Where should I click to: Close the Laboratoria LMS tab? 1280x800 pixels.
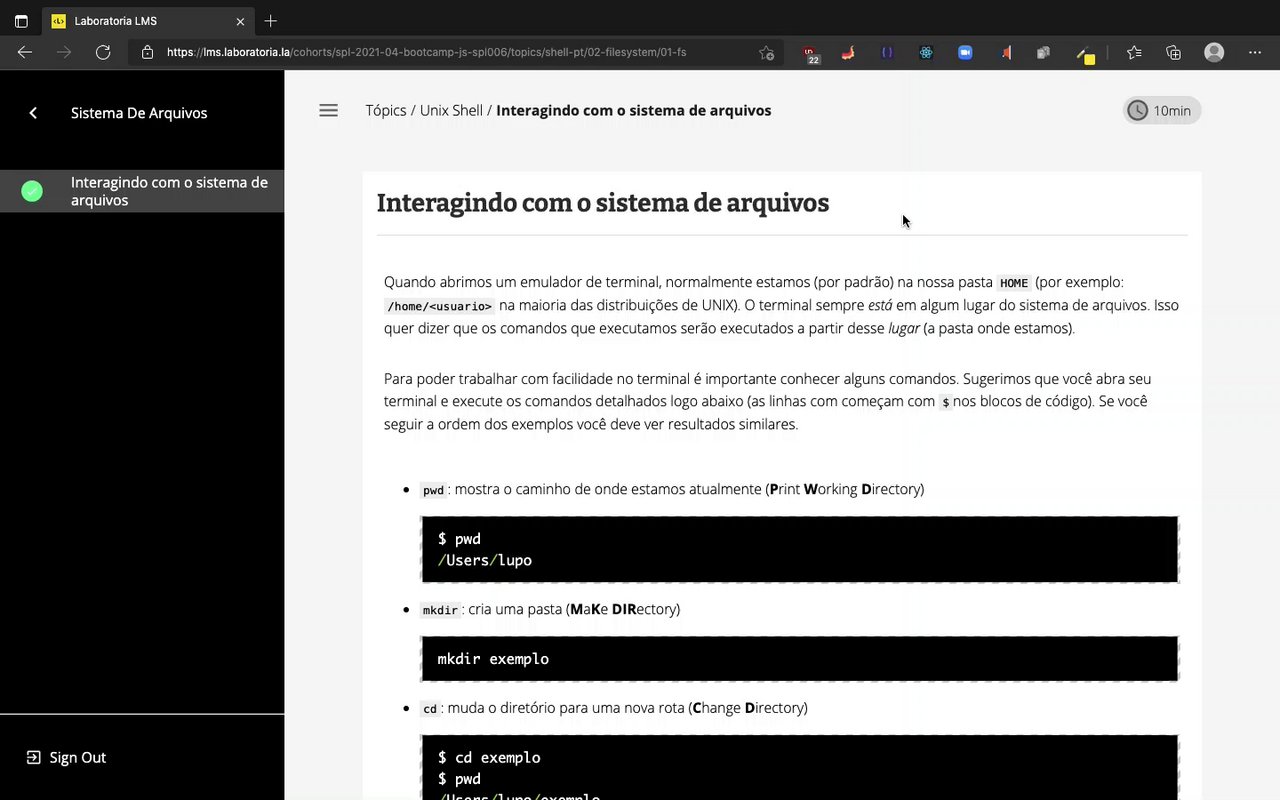tap(240, 21)
